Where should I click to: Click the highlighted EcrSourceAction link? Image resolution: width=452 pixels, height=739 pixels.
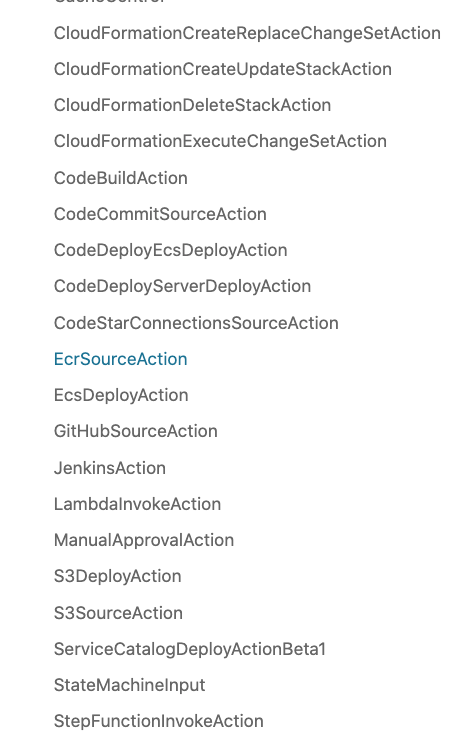pos(121,359)
